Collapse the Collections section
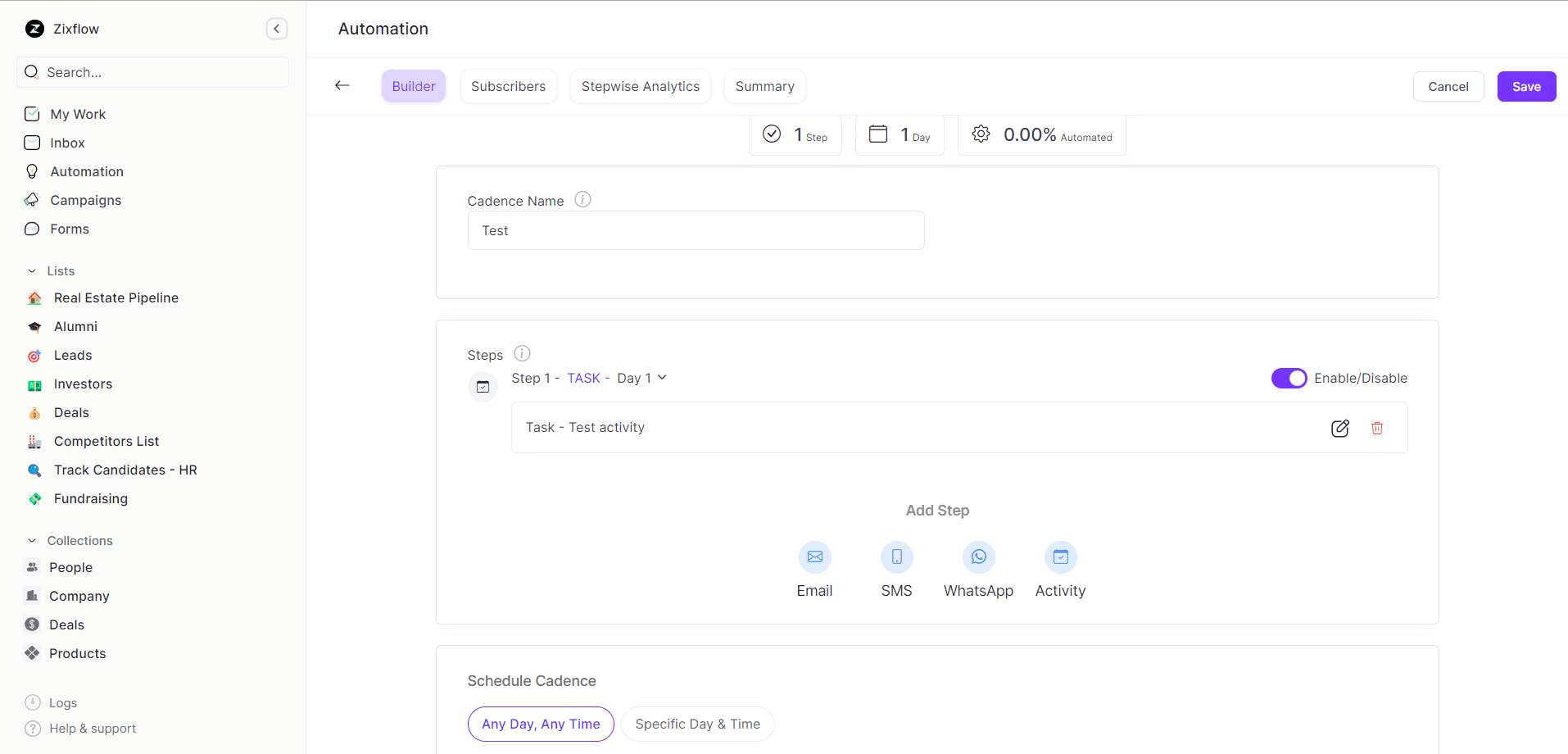The image size is (1568, 754). tap(32, 540)
